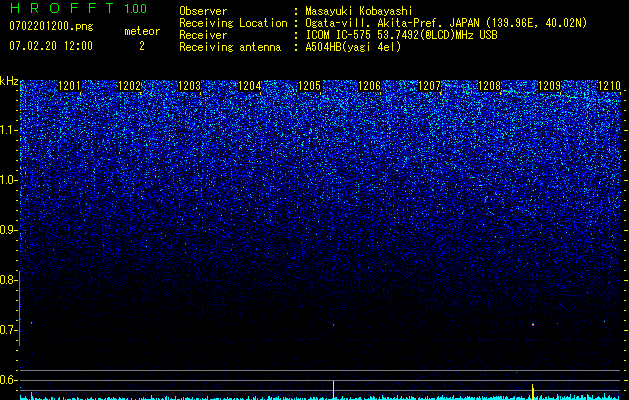Click the 1209 time marker
Viewport: 629px width, 400px height.
click(549, 85)
